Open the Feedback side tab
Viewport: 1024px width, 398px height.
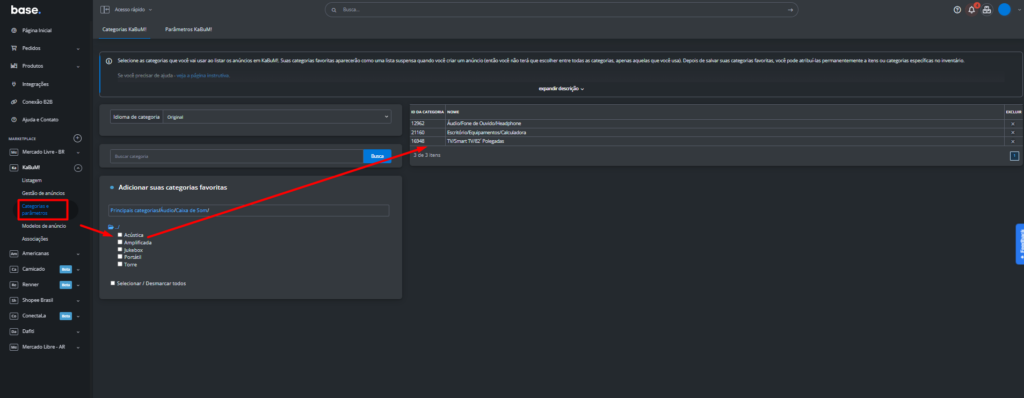(1019, 244)
